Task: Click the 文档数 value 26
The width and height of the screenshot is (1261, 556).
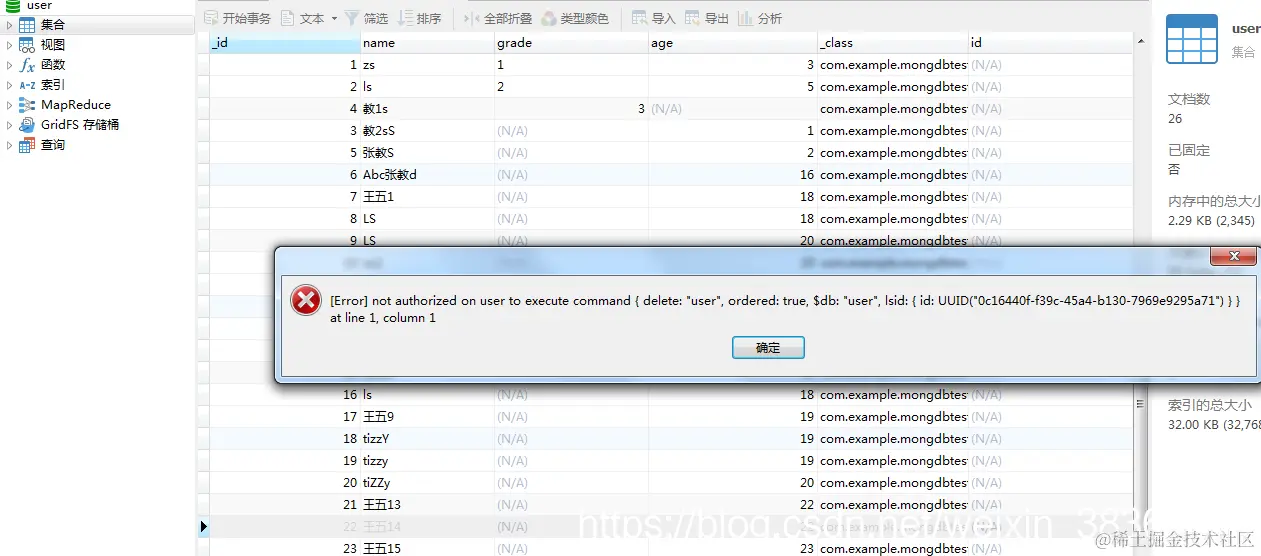Action: click(1175, 119)
